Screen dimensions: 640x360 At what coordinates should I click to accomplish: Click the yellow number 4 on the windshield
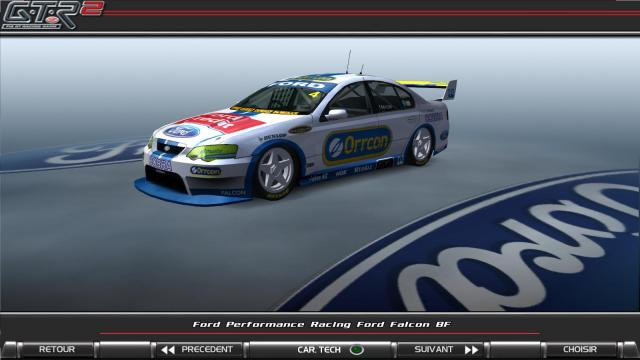point(313,95)
